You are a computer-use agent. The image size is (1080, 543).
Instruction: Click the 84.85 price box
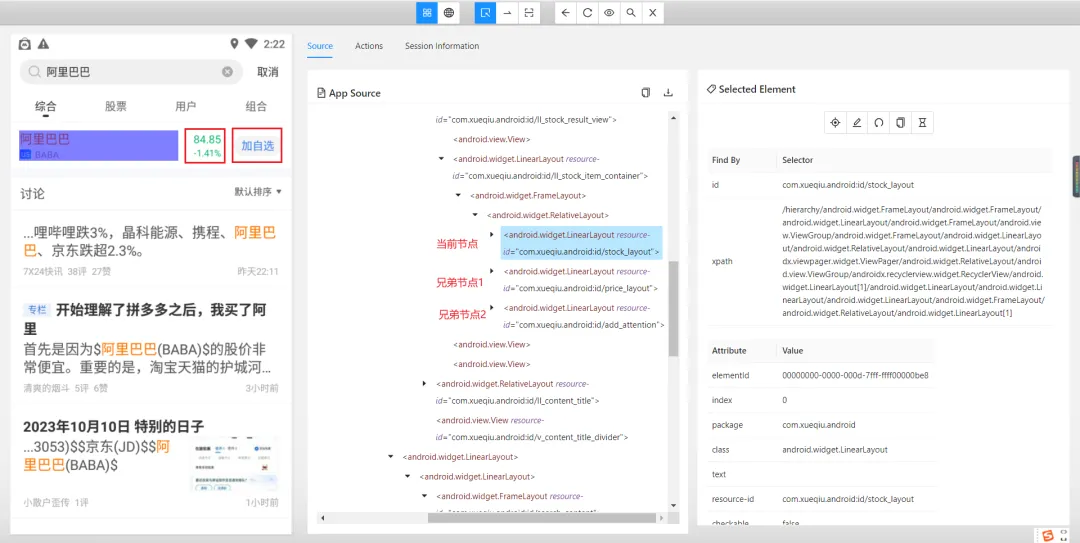pyautogui.click(x=205, y=145)
